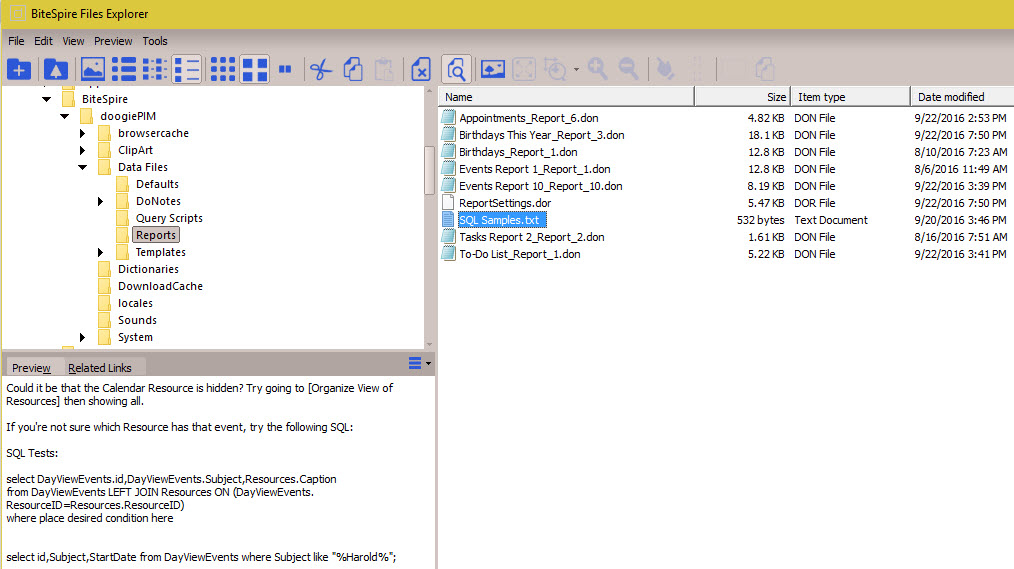Select file Appointments_Report_6.don
Screen dimensions: 1014x569
tap(529, 118)
